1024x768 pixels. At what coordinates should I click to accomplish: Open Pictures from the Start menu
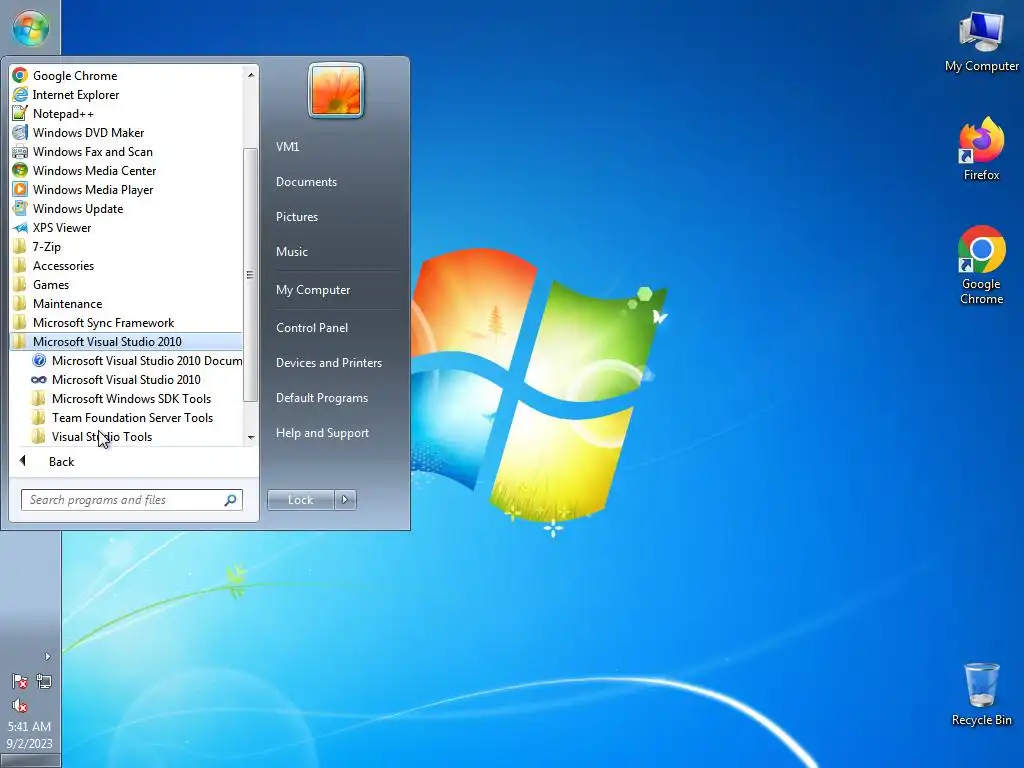coord(296,217)
